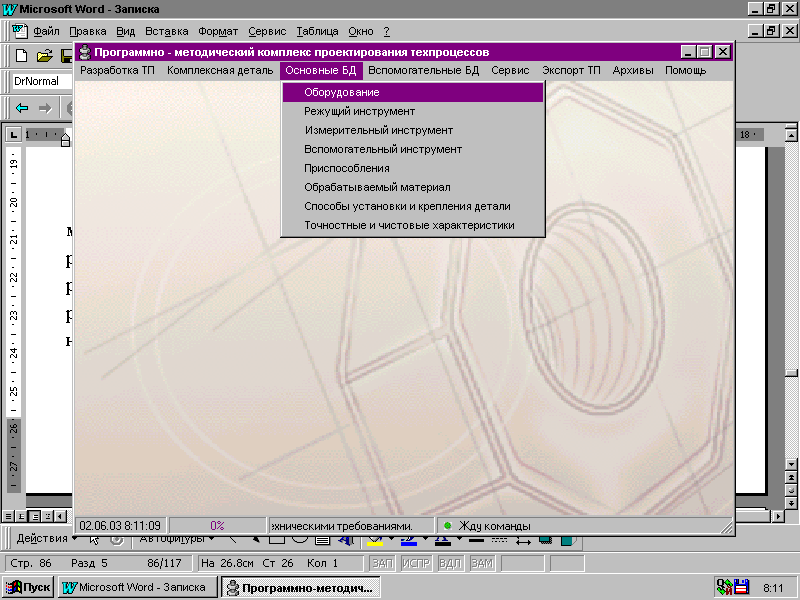Switch to the Microsoft Word - Записка taskbar button
Screen dimensions: 800x600
coord(137,587)
